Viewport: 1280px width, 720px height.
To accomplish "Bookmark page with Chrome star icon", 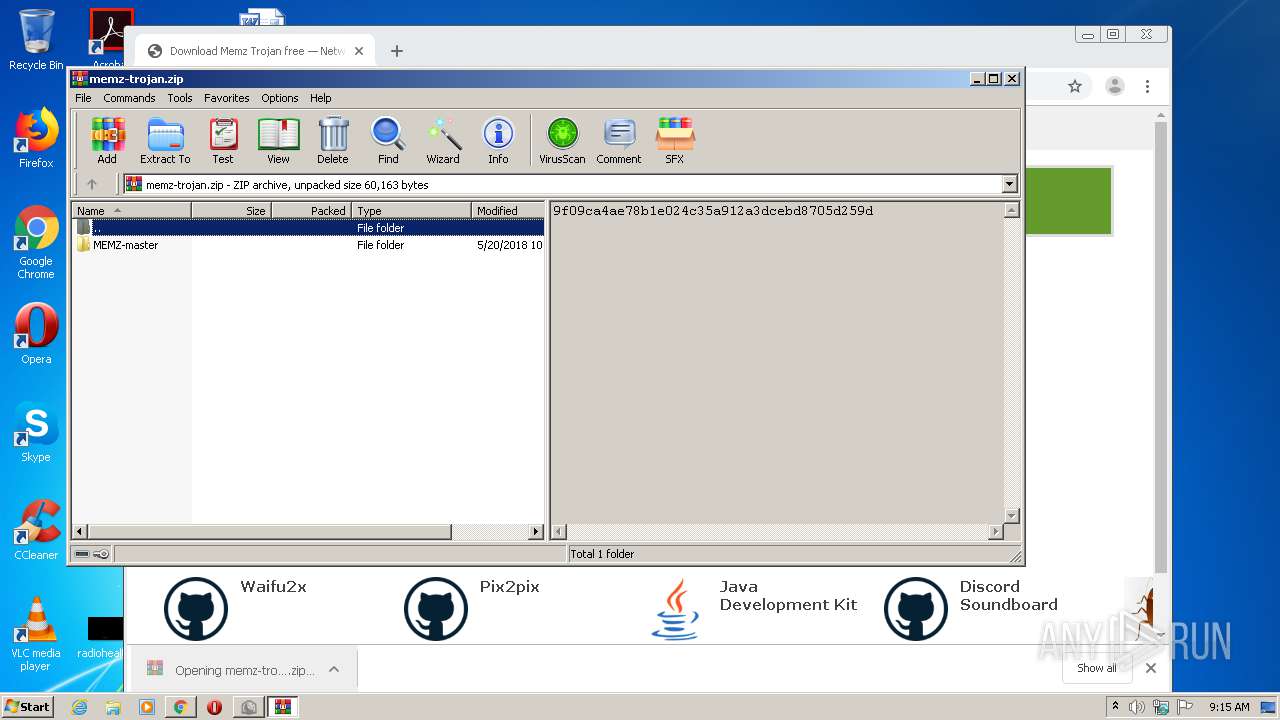I will click(1075, 87).
